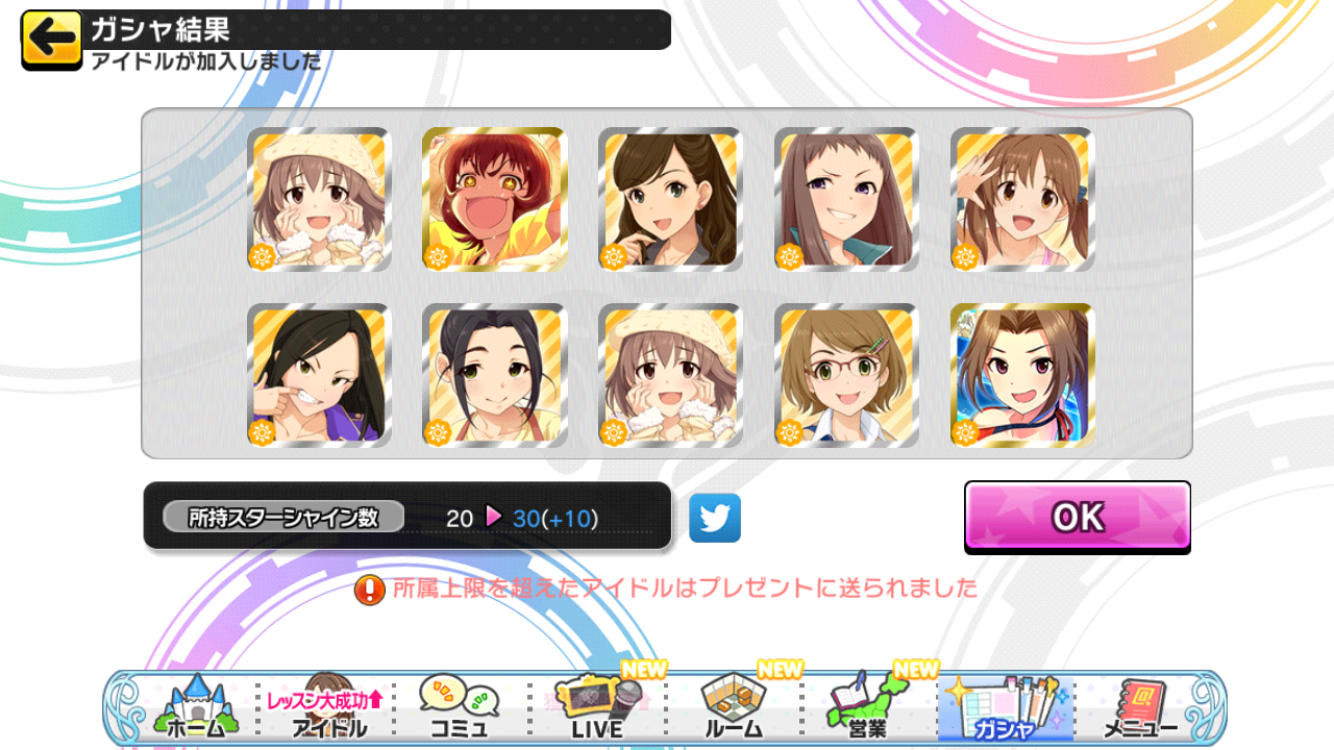Screen dimensions: 1334x750
Task: Select the glasses-wearing idol card
Action: click(847, 375)
